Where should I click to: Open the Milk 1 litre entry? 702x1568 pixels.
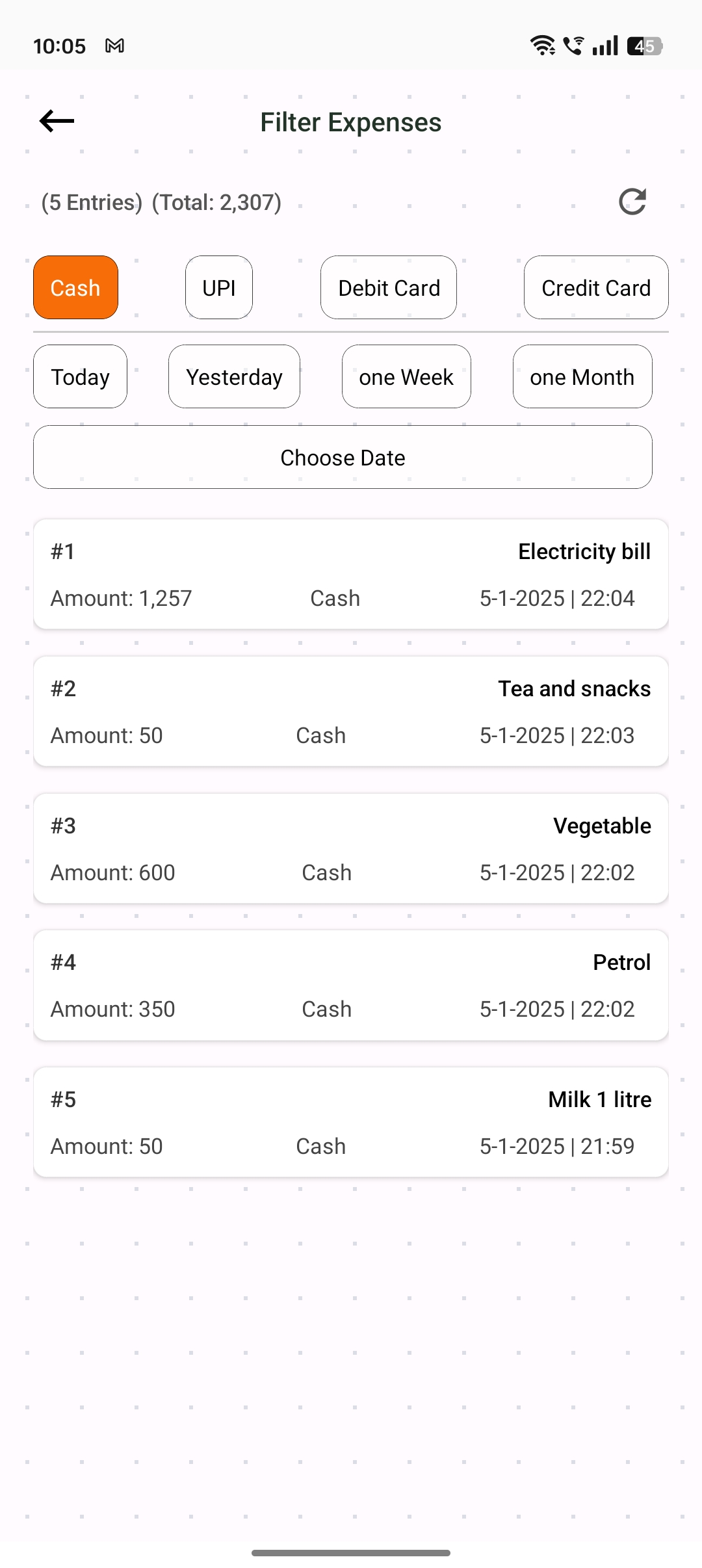pos(351,1122)
